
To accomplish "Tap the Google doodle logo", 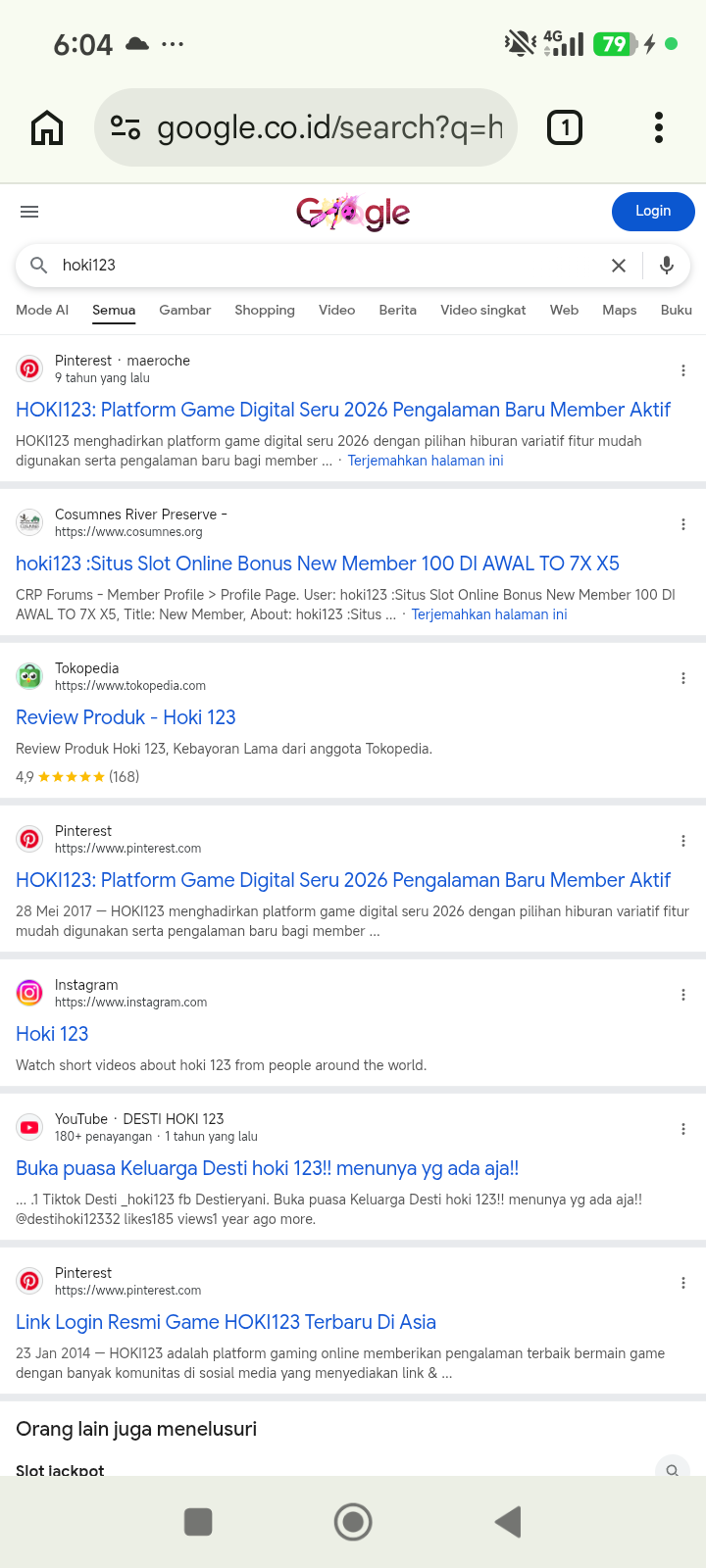I will click(353, 212).
